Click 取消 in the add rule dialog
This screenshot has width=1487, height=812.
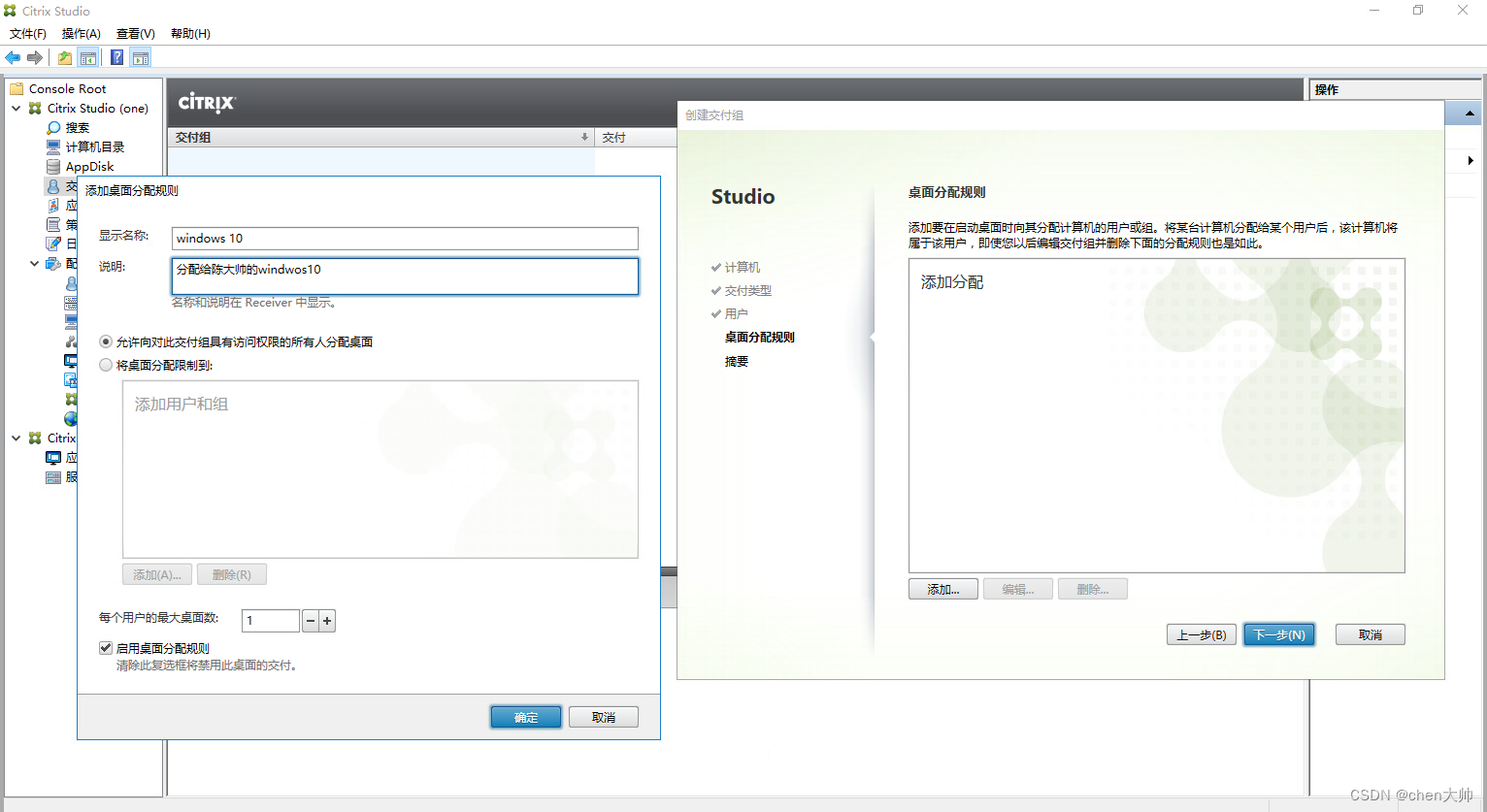pyautogui.click(x=604, y=717)
